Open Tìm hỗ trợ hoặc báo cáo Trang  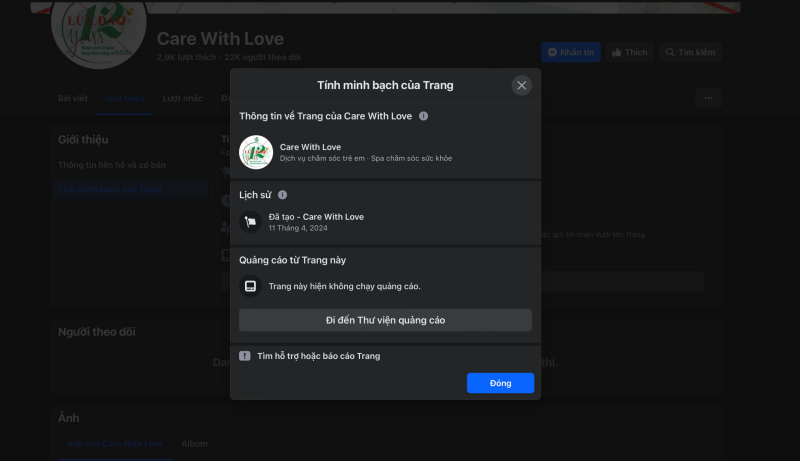tap(318, 356)
